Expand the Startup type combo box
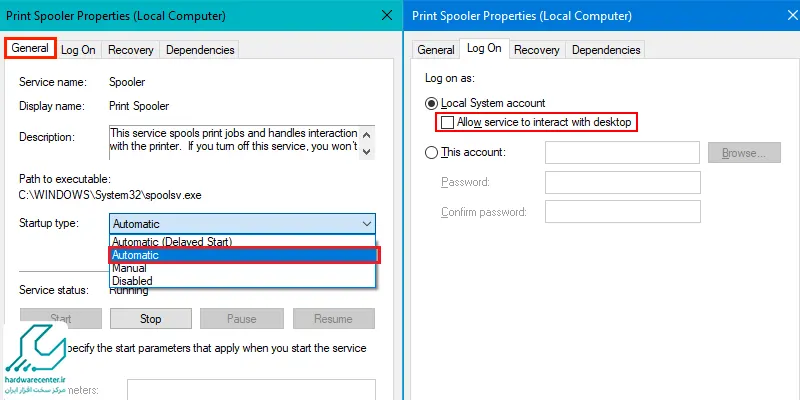This screenshot has width=800, height=400. tap(242, 224)
